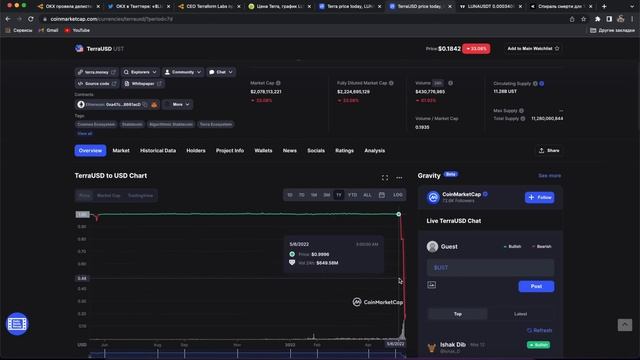Screen dimensions: 640x360
Task: Open the YouTube bookmark
Action: [x=77, y=30]
